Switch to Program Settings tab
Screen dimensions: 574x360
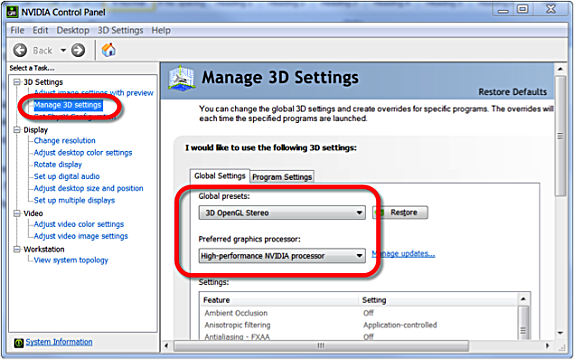pyautogui.click(x=282, y=177)
